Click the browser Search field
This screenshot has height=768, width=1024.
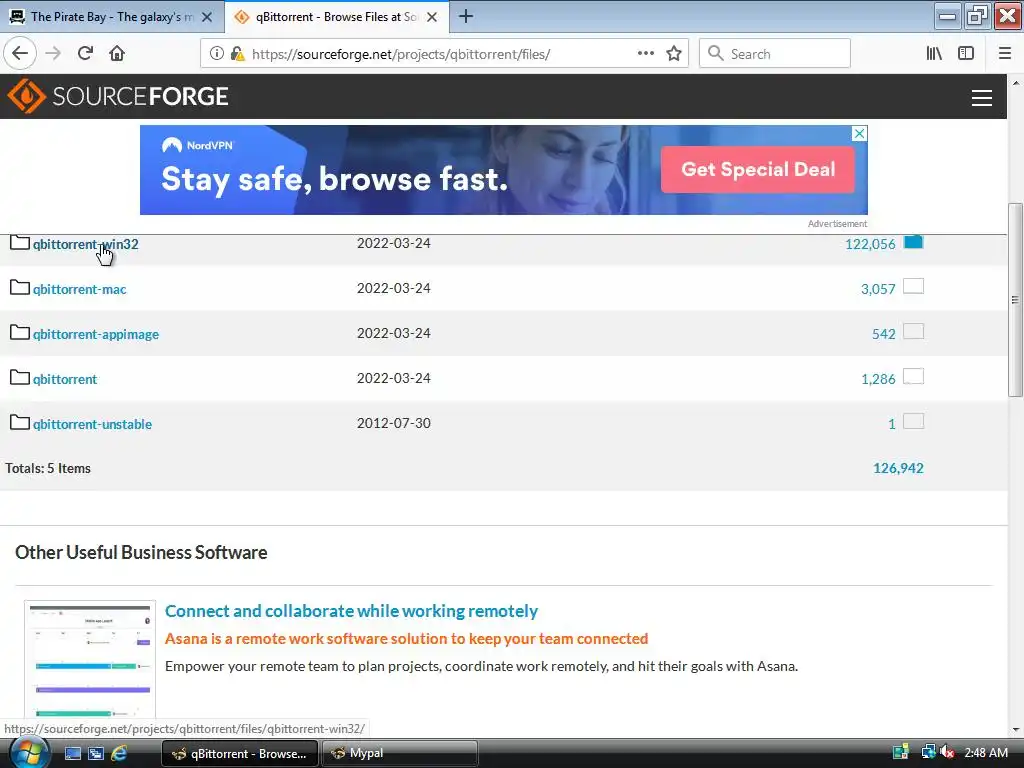(x=775, y=54)
